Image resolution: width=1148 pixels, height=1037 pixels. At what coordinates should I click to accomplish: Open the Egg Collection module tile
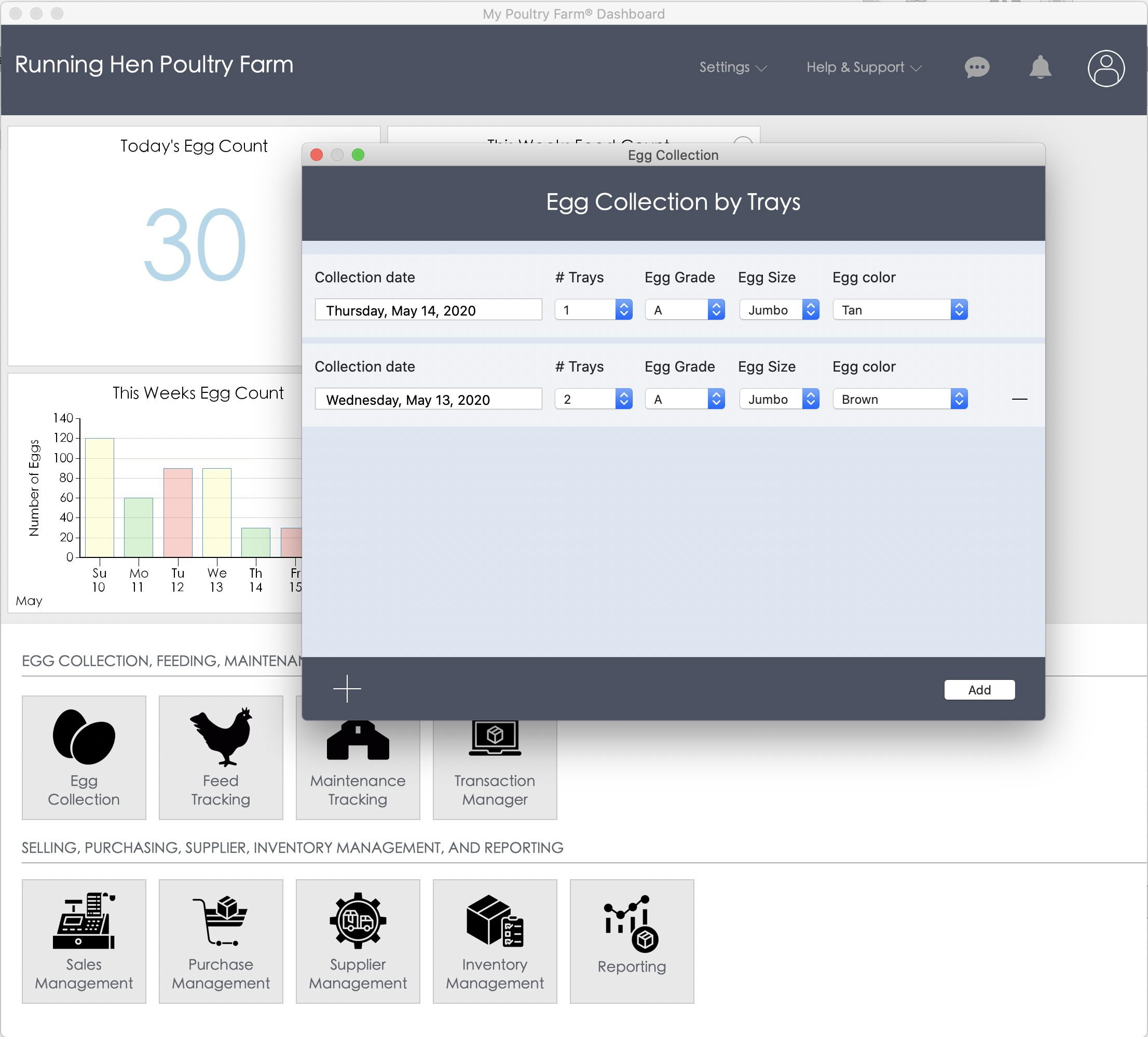84,757
